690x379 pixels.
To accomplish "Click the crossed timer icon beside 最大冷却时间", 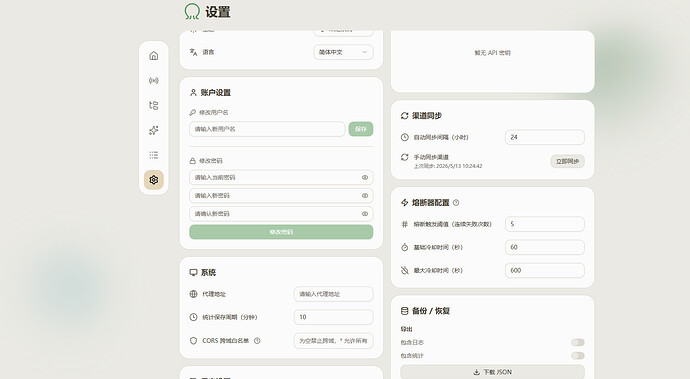I will click(x=404, y=270).
